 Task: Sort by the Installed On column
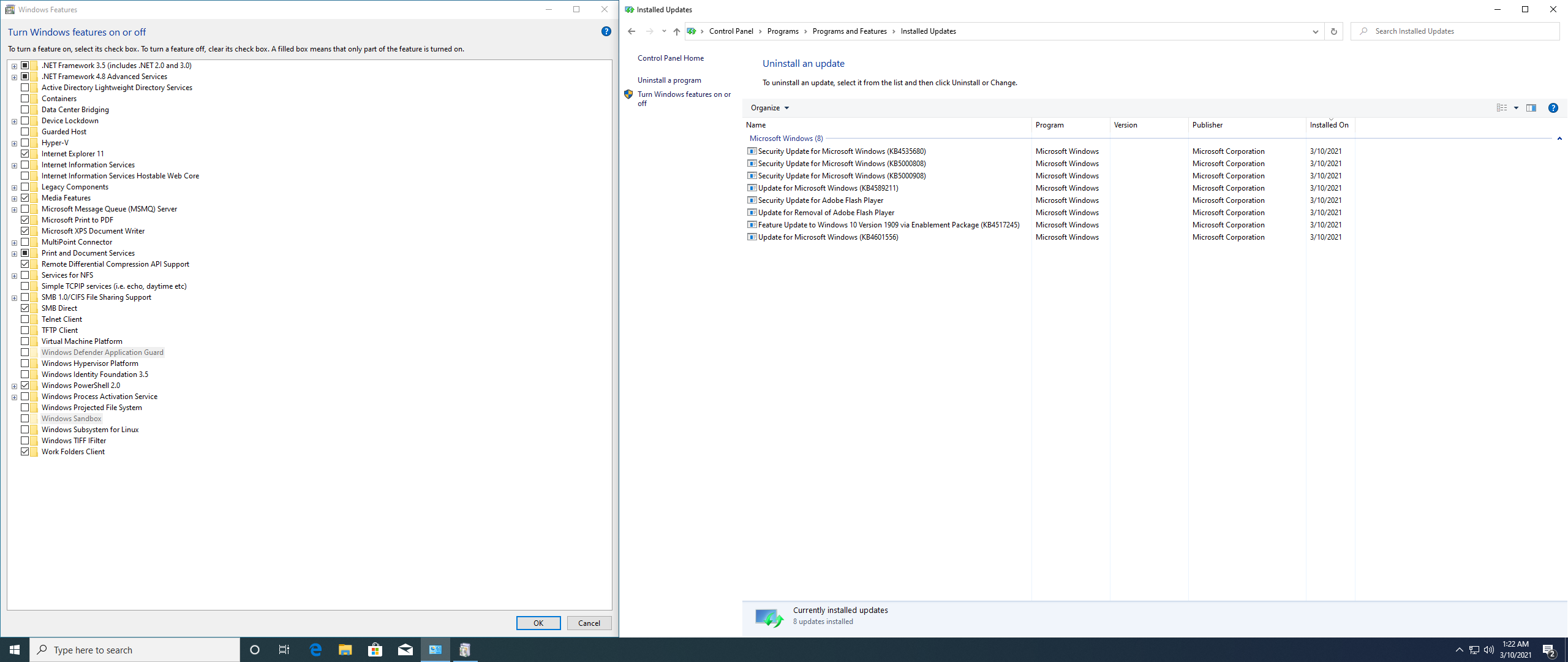pyautogui.click(x=1330, y=125)
